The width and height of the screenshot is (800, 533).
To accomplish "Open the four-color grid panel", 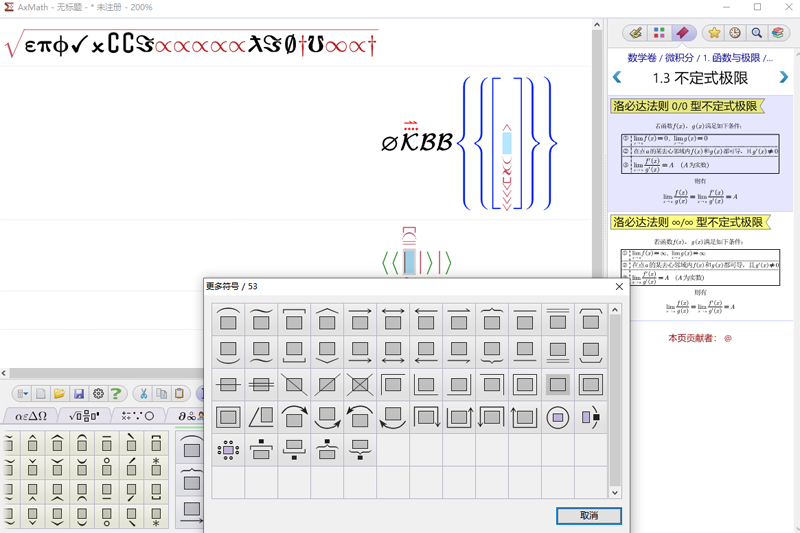I will coord(659,33).
